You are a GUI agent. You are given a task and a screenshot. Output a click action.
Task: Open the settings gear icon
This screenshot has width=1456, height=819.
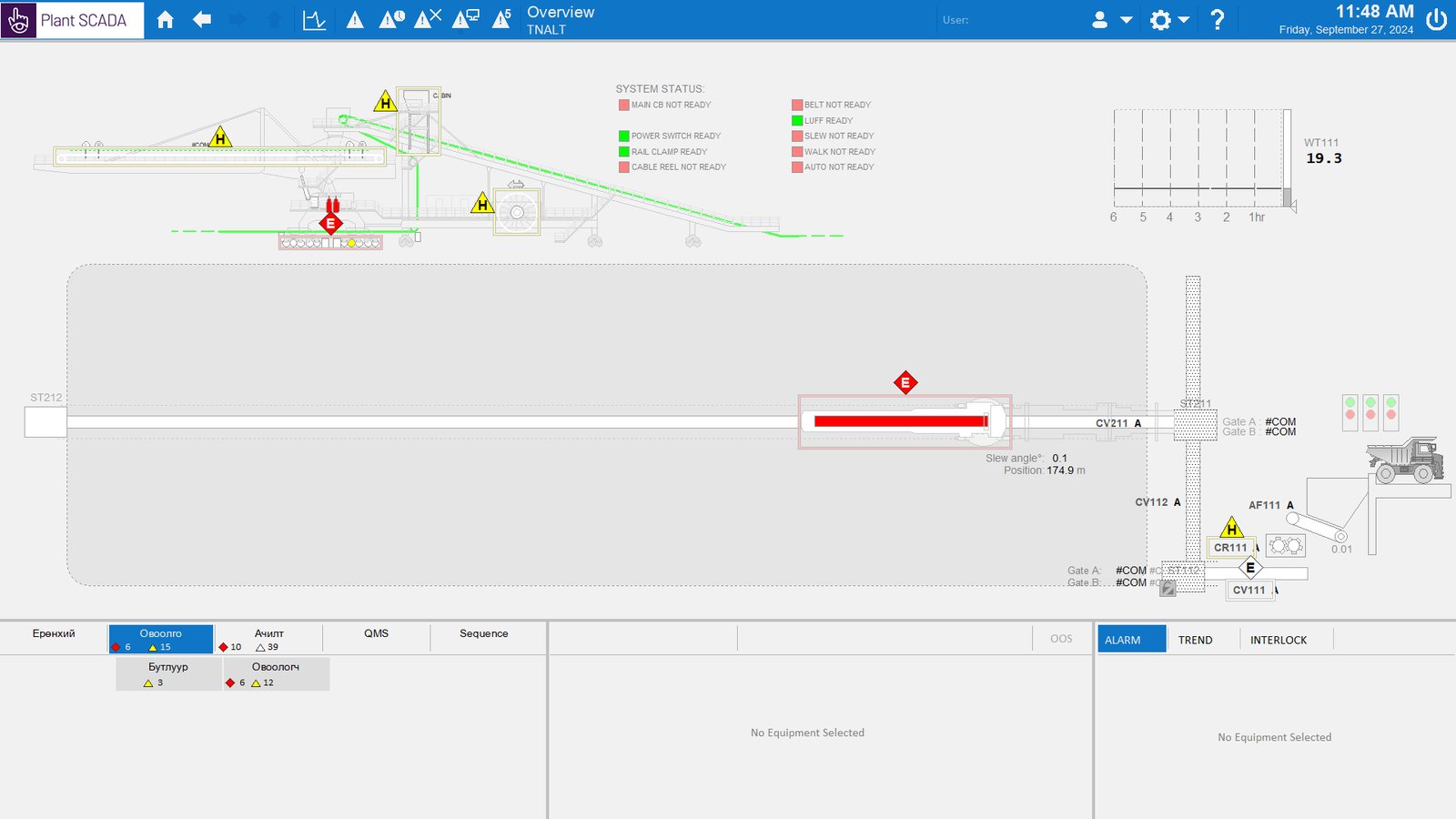pyautogui.click(x=1160, y=20)
